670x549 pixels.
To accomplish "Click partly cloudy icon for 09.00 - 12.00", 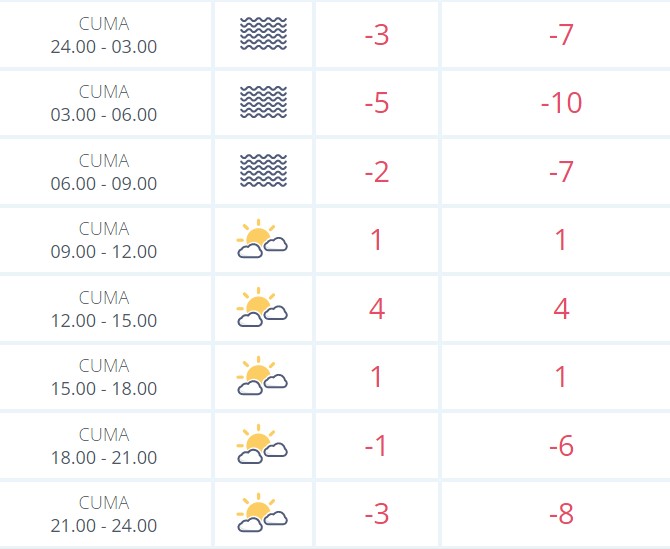I will [x=262, y=239].
